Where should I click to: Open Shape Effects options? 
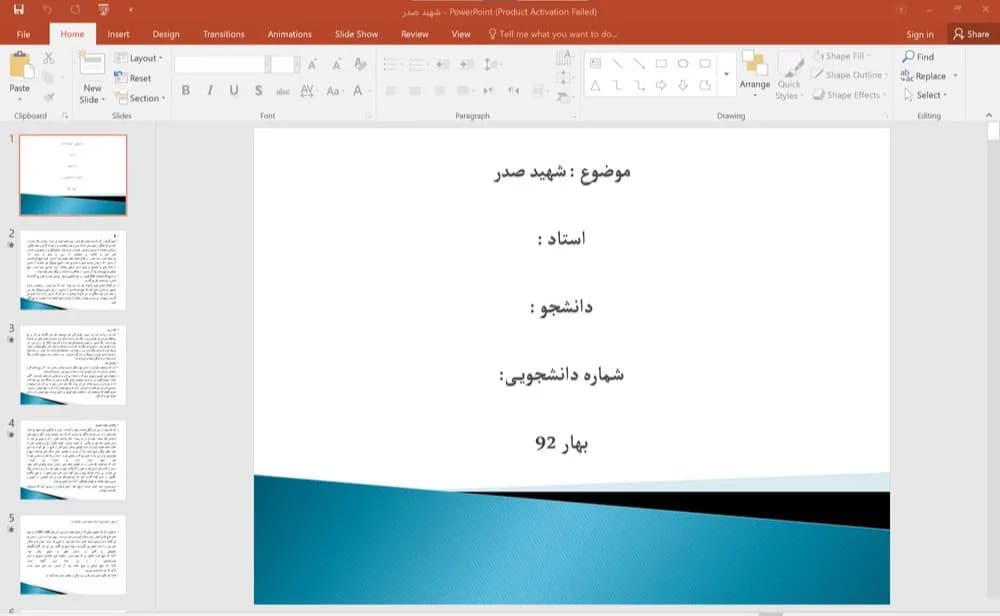point(849,95)
